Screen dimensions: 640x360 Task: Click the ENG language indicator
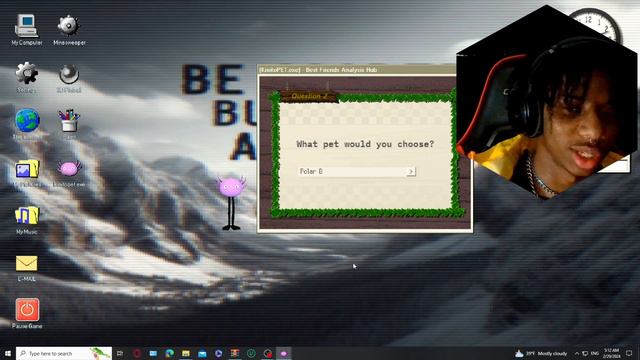coord(595,353)
